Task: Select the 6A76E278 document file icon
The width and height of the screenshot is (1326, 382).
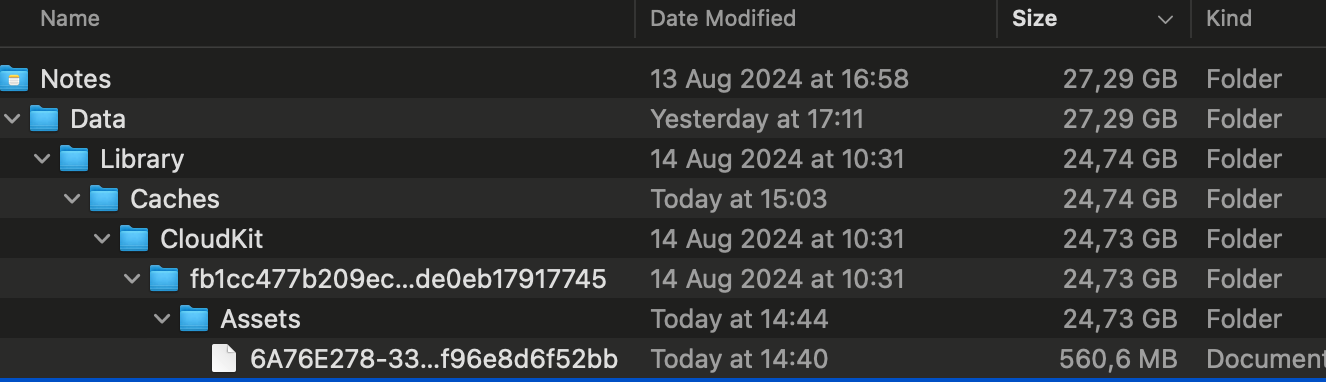Action: coord(225,359)
